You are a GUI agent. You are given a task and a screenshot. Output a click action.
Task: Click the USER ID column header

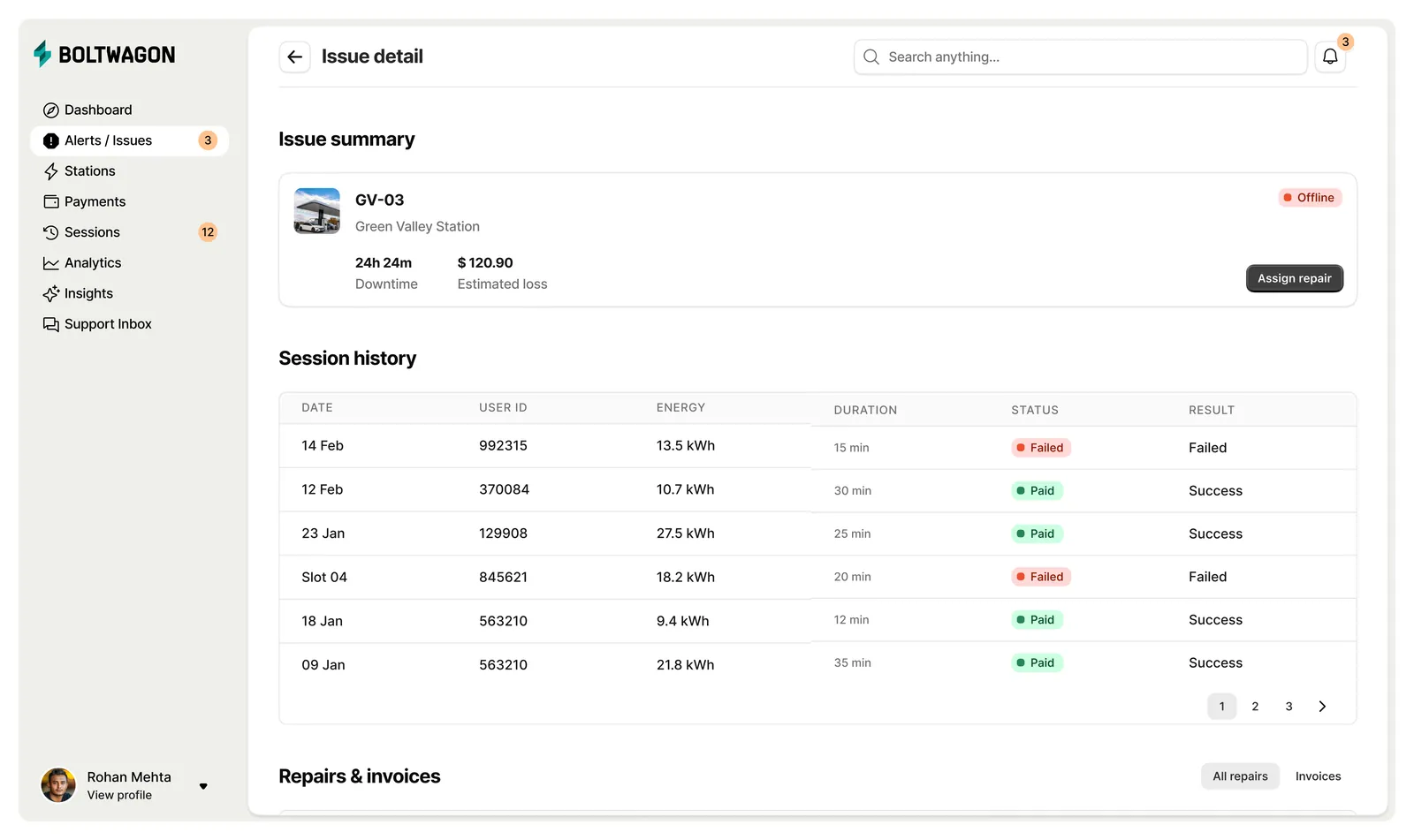click(x=503, y=408)
